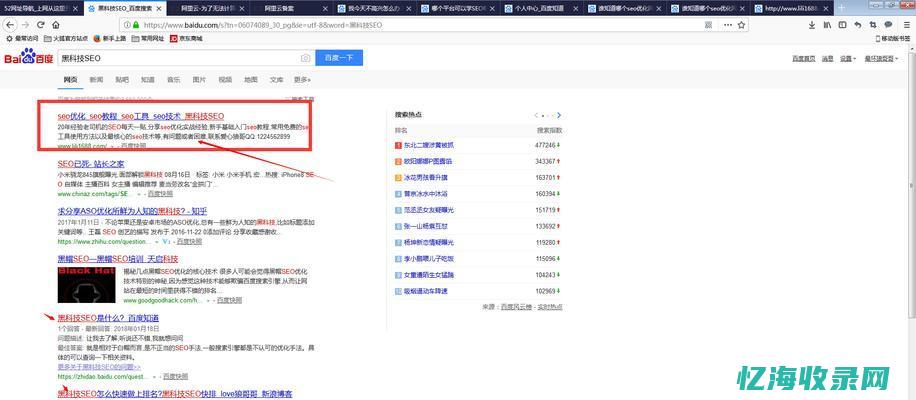Open the dropdown arrow beside zhihu.com result
The height and width of the screenshot is (400, 916).
(157, 241)
